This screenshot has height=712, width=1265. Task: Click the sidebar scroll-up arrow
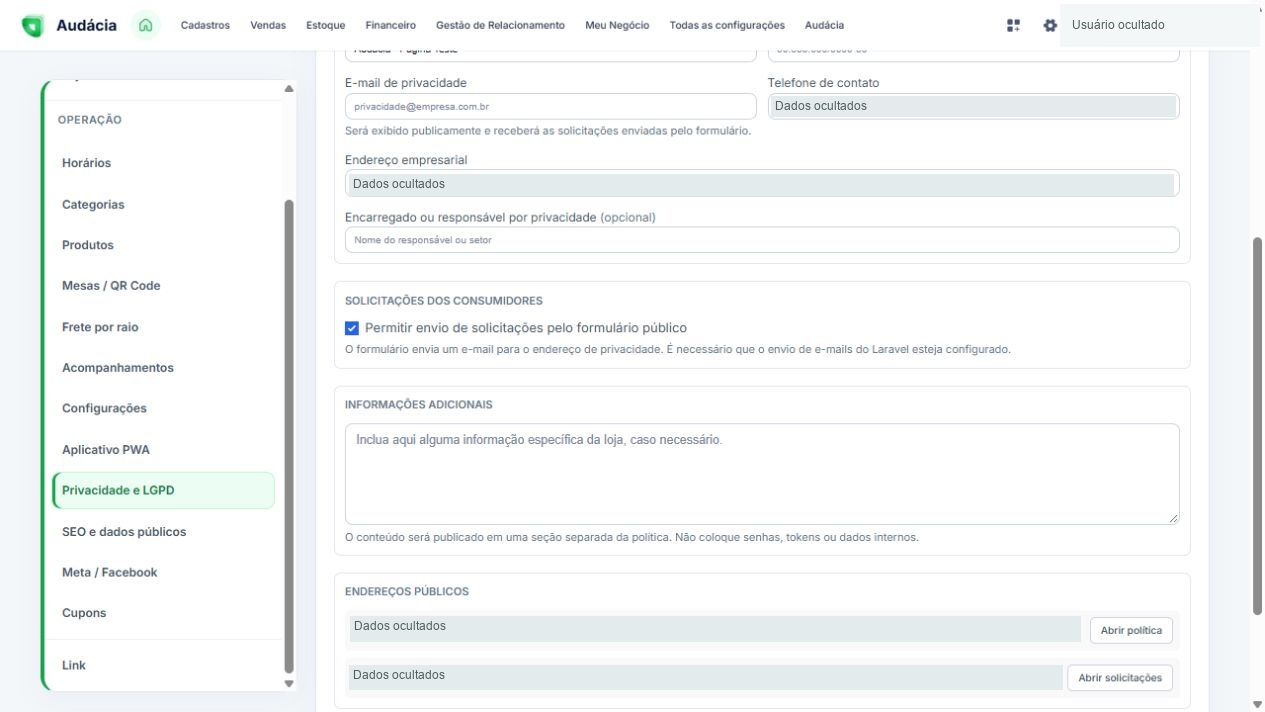tap(289, 89)
